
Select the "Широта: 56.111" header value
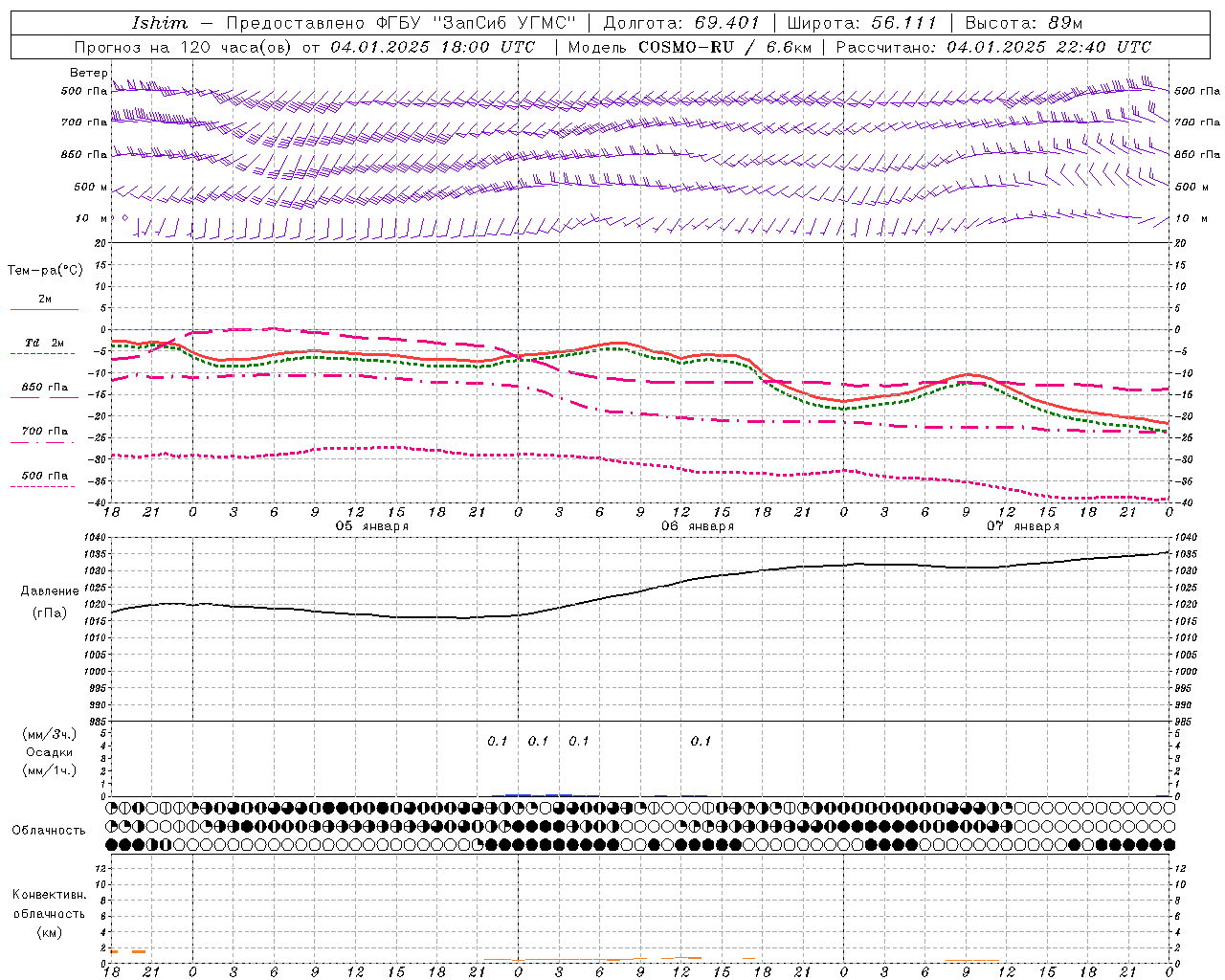coord(861,23)
